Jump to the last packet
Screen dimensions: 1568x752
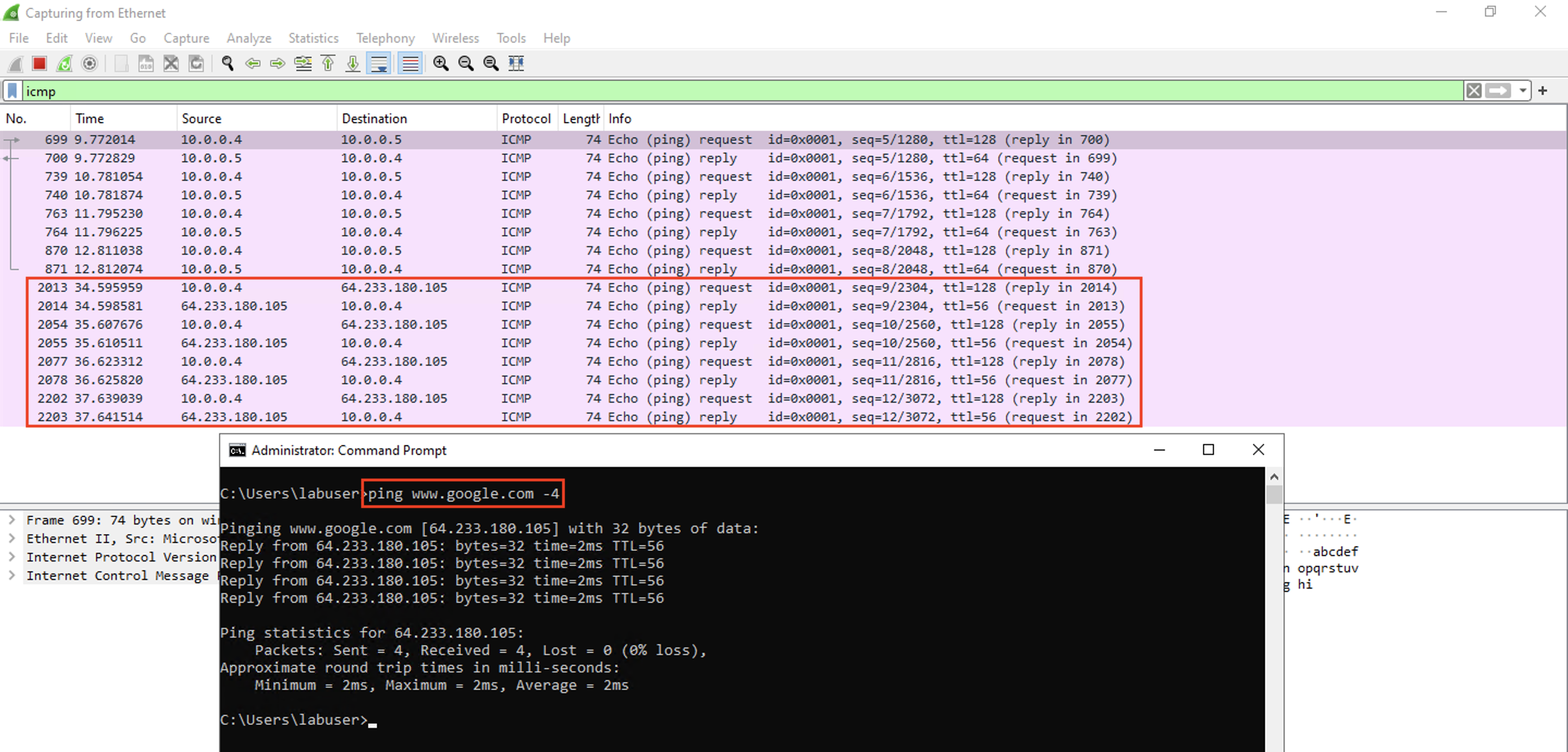[x=353, y=63]
